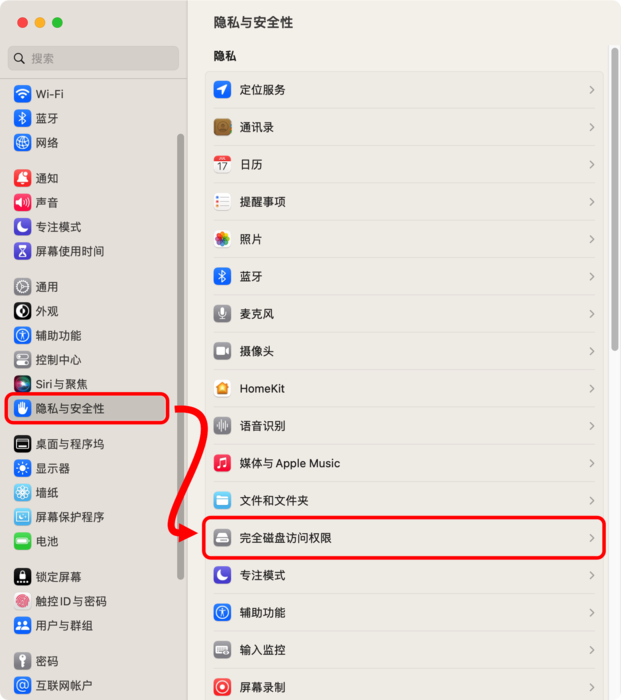Expand the 完全磁盘访问权限 row chevron
621x700 pixels.
[x=592, y=538]
